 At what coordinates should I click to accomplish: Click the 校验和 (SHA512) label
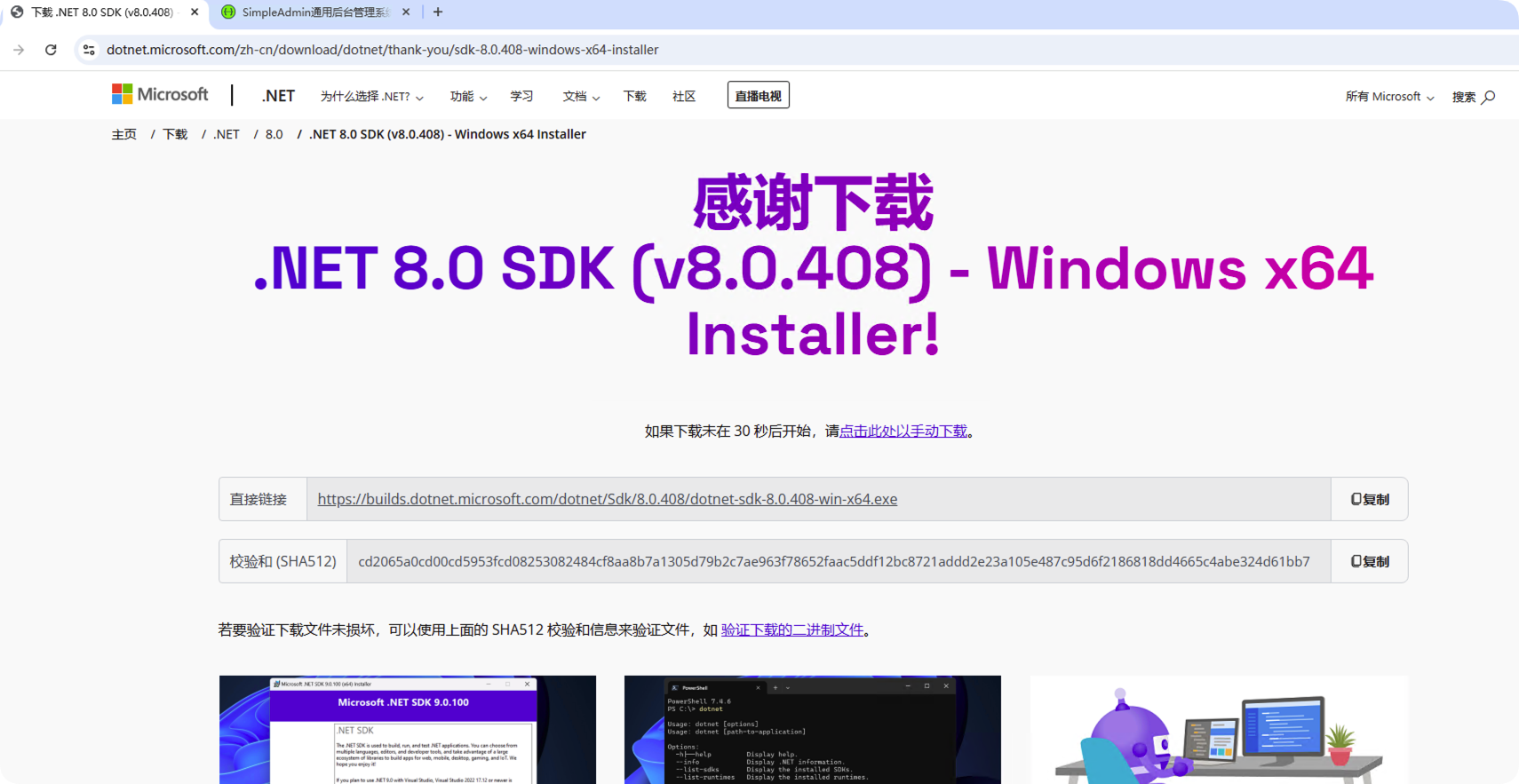tap(283, 561)
